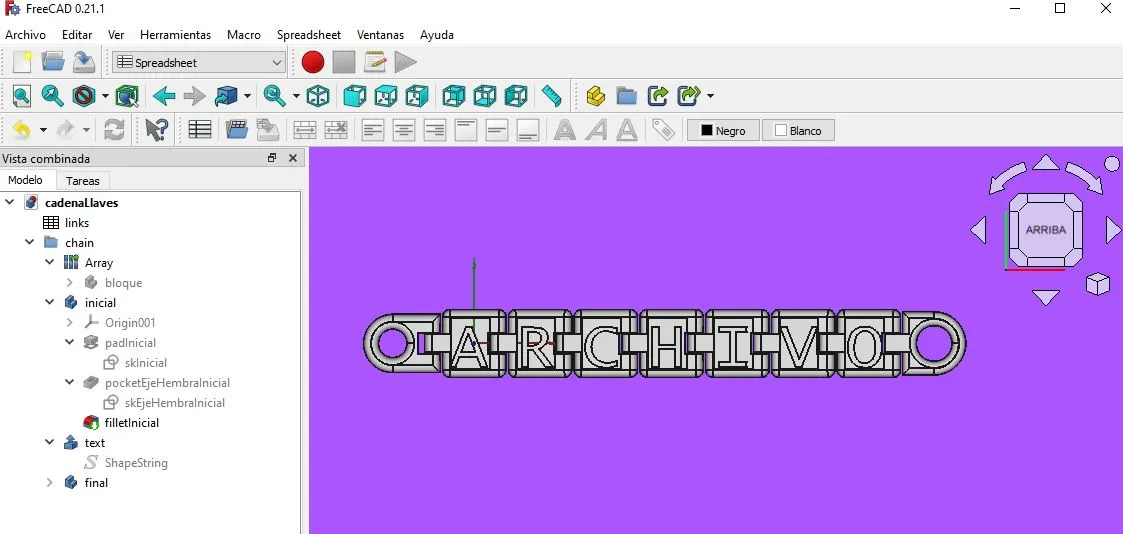1123x534 pixels.
Task: Set isometric view cube icon
Action: pos(317,95)
